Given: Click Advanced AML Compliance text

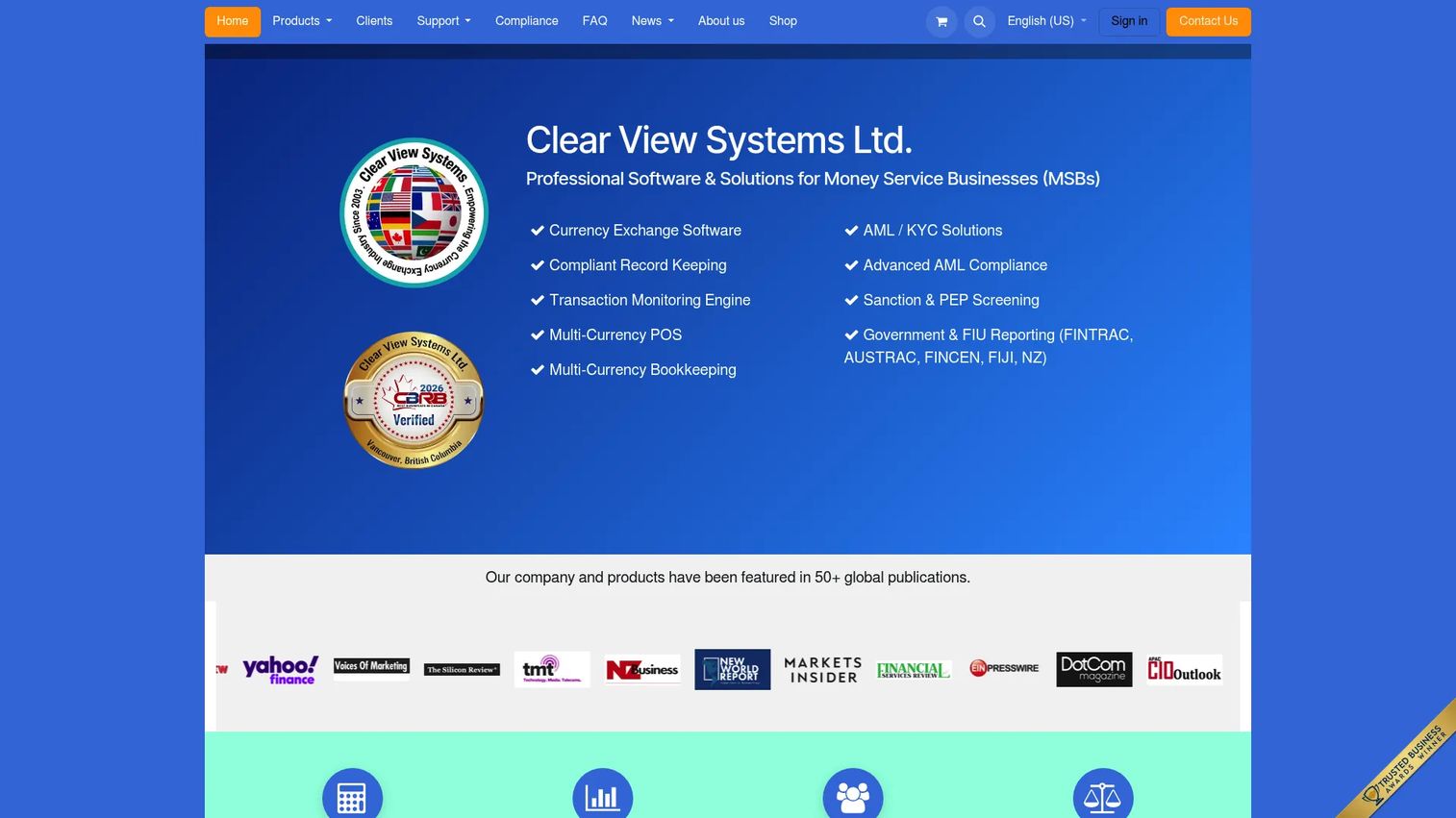Looking at the screenshot, I should pyautogui.click(x=955, y=265).
